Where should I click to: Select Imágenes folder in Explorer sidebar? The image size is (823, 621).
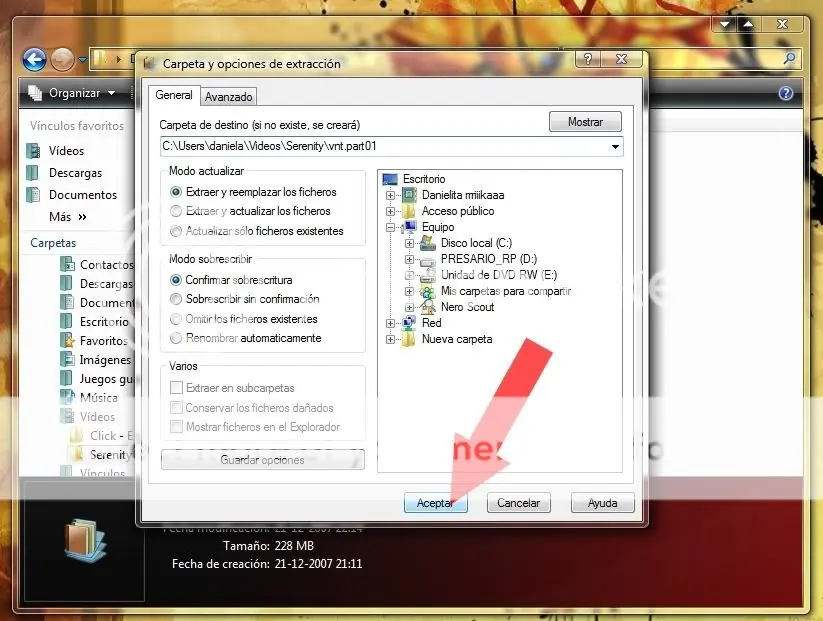(x=96, y=360)
